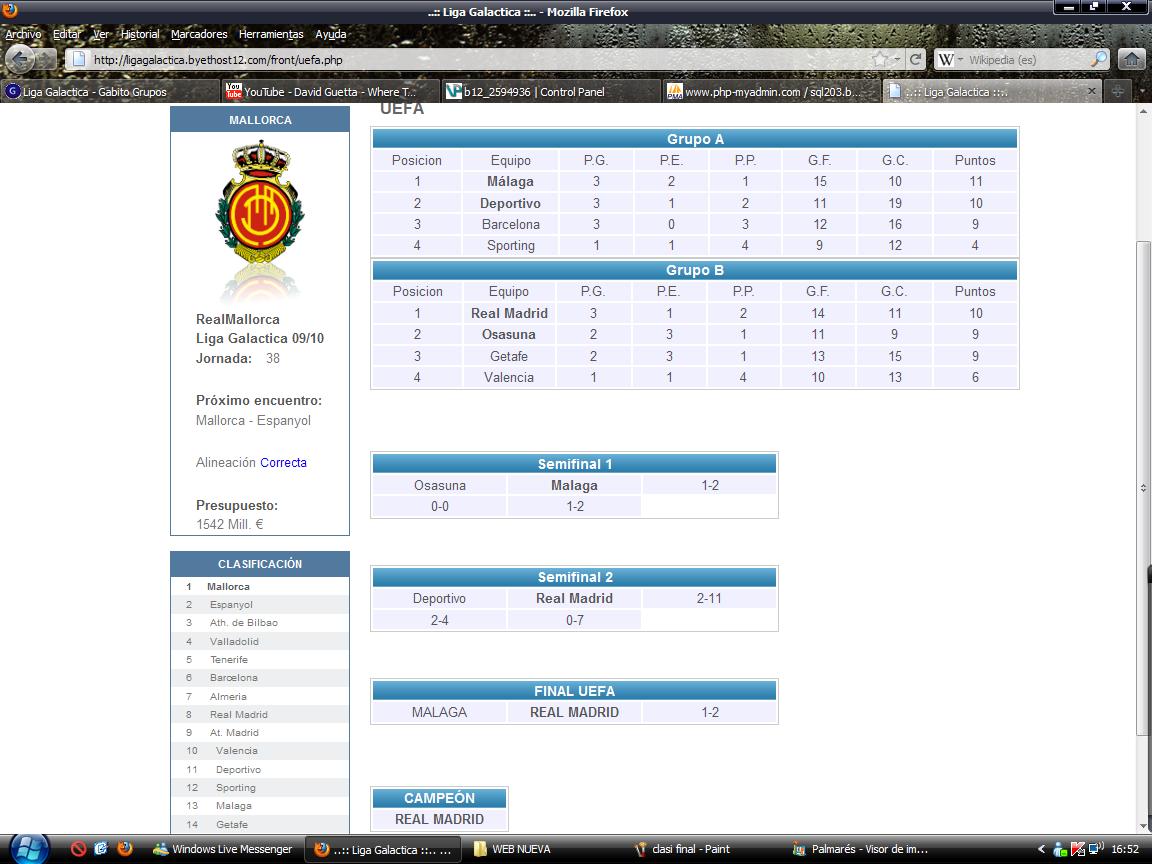This screenshot has height=864, width=1152.
Task: Open Tenerife in the Clasificación list
Action: 229,660
